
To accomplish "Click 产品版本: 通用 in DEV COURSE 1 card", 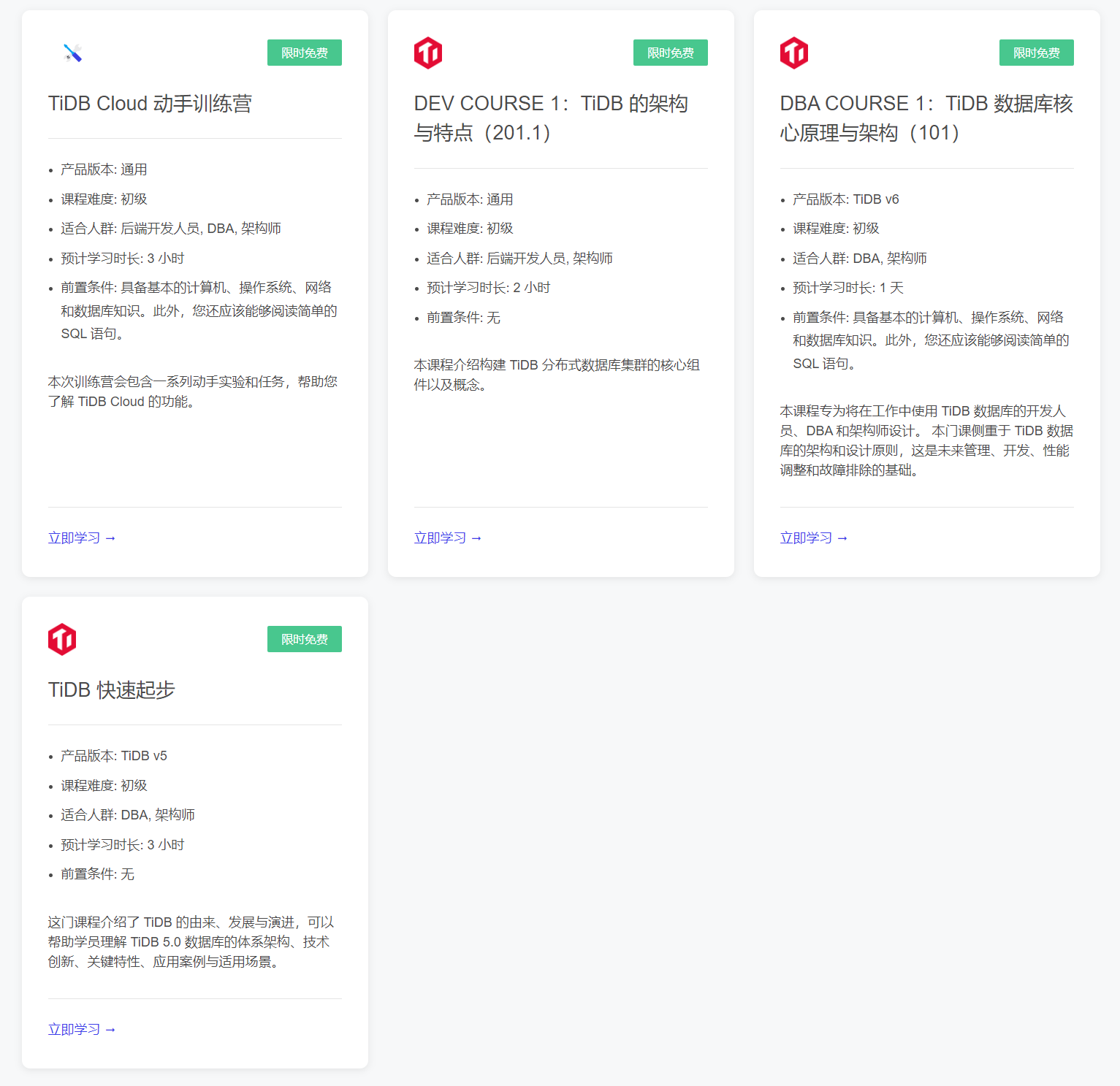I will [x=470, y=199].
